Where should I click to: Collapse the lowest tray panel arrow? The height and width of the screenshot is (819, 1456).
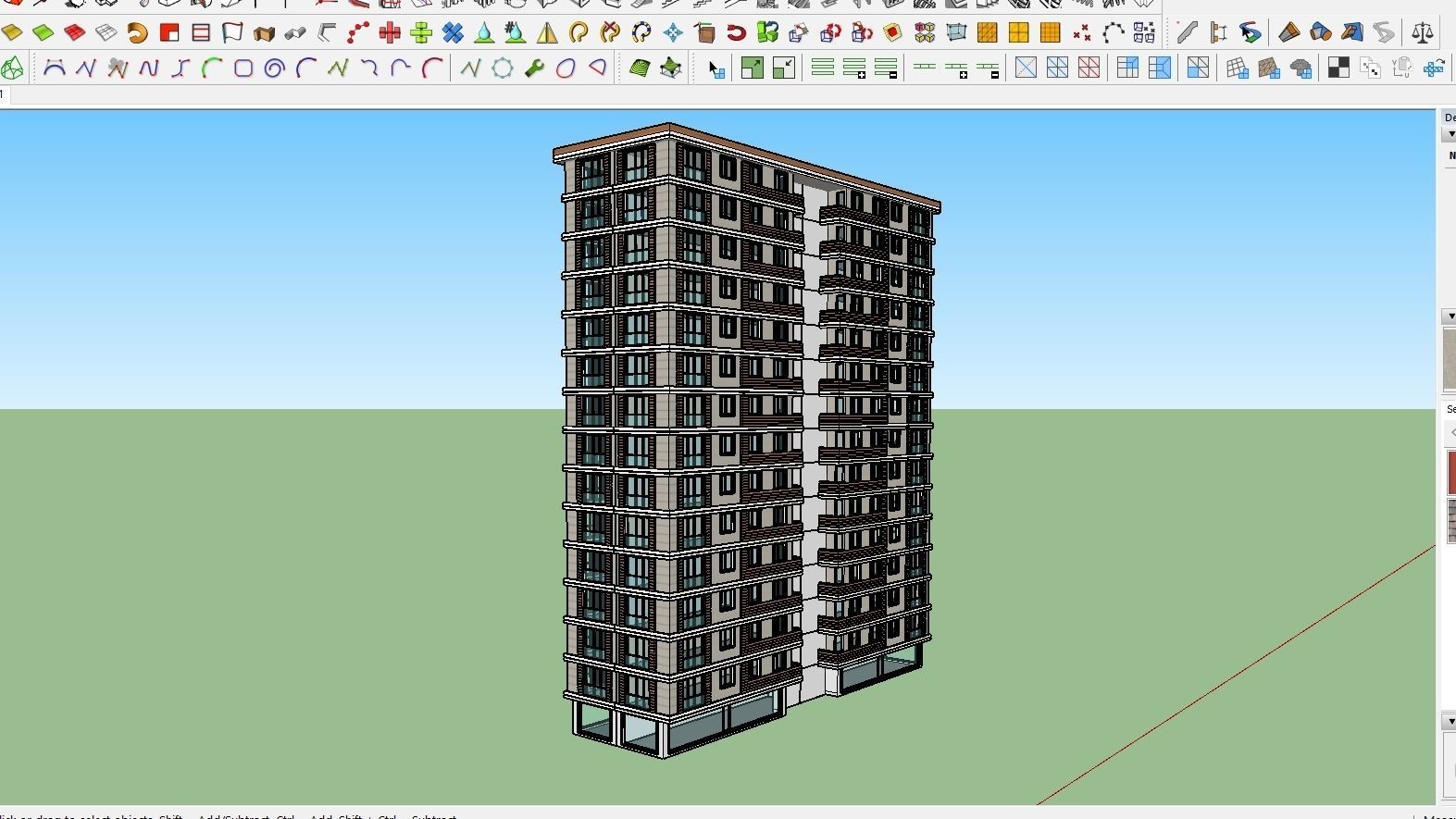click(x=1450, y=721)
